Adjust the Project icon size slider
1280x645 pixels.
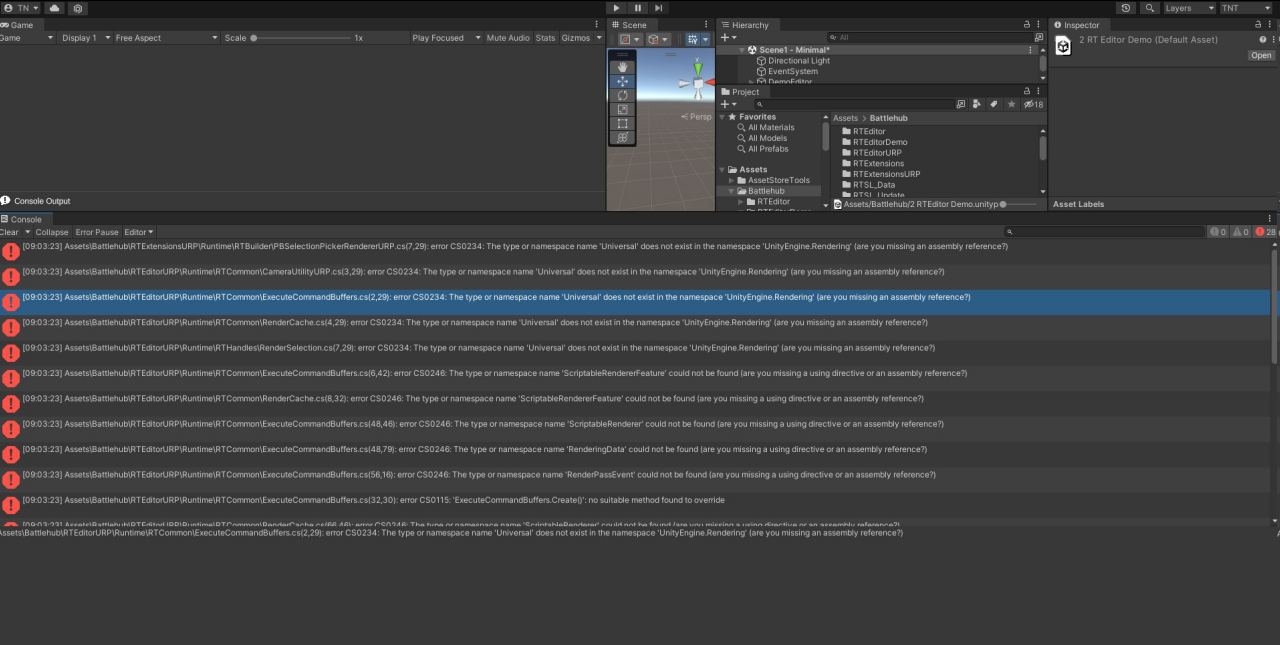click(x=1020, y=204)
